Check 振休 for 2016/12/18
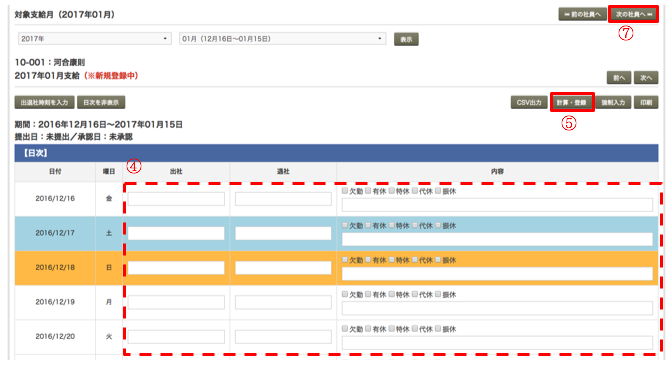 [x=438, y=260]
